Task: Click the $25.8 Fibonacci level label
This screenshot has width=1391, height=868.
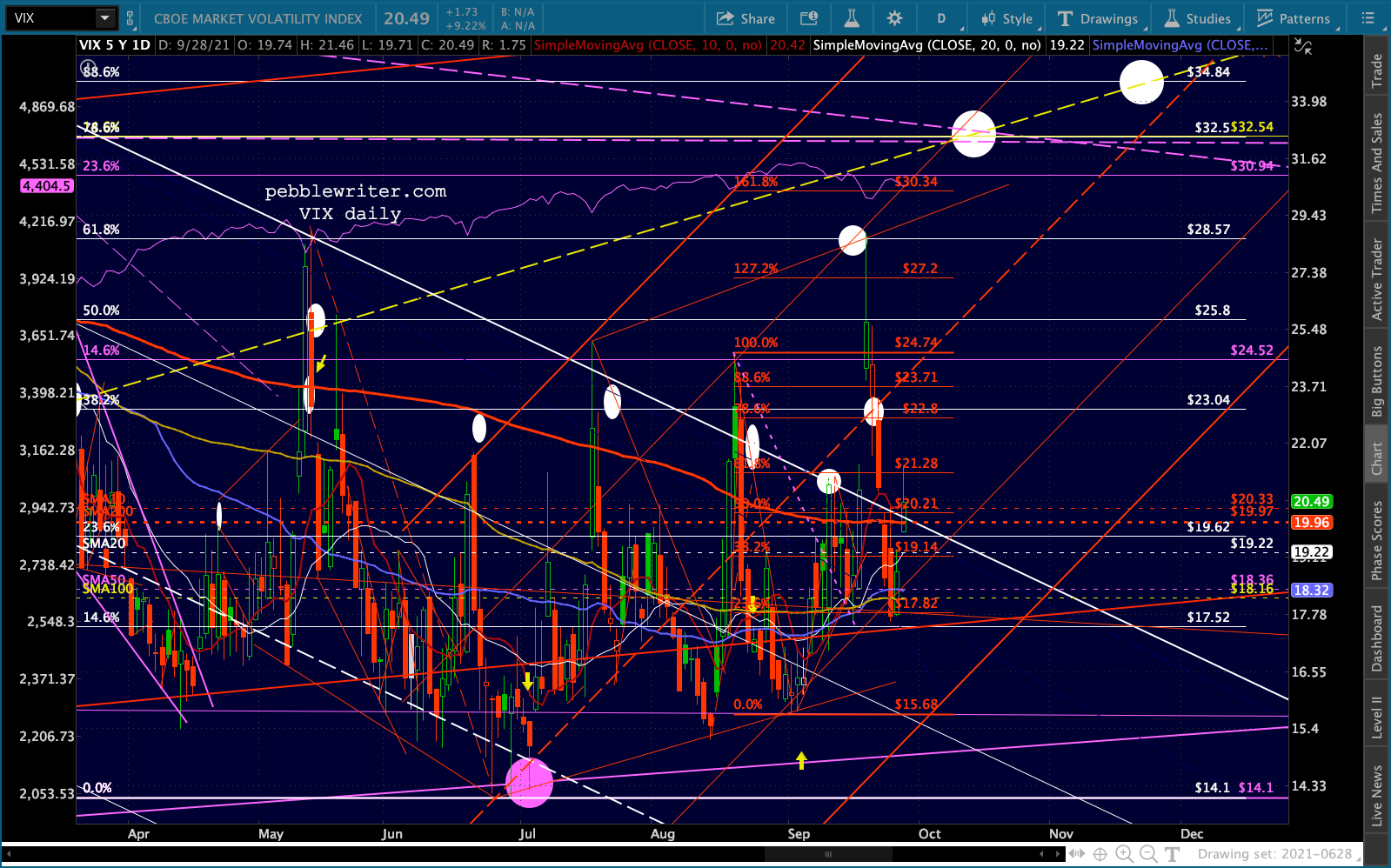Action: coord(1212,310)
